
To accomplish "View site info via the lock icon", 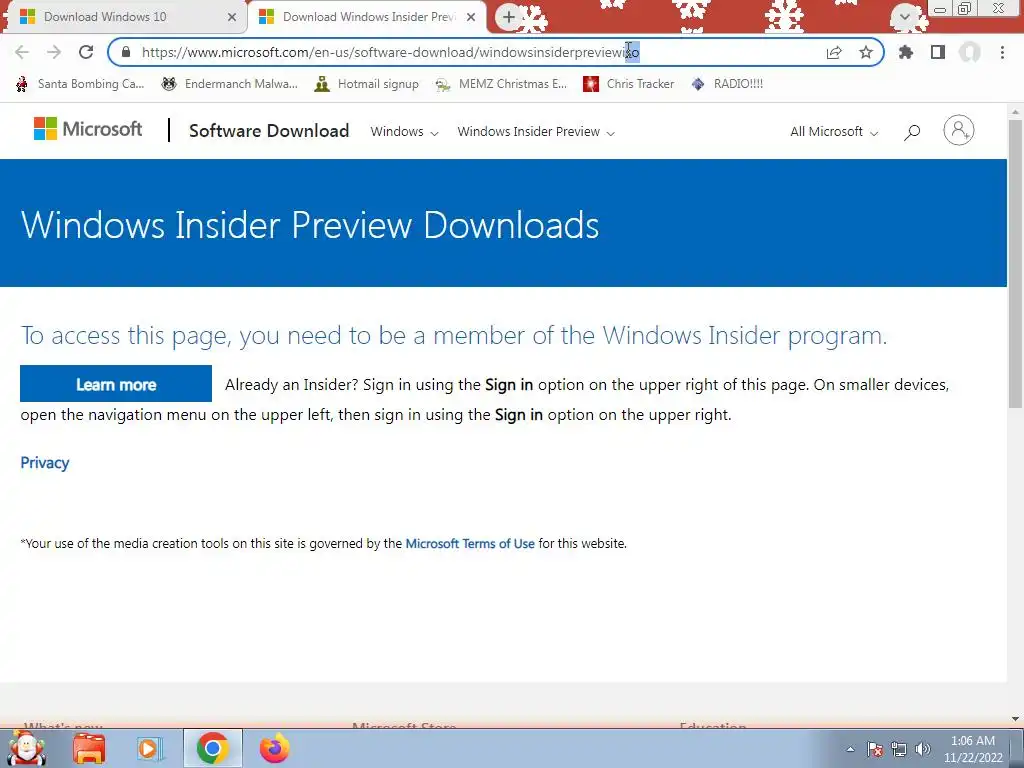I will point(126,52).
